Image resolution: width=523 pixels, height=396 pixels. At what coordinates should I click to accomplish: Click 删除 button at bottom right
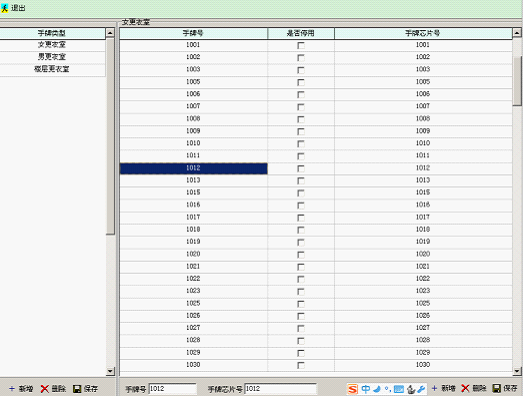point(474,388)
